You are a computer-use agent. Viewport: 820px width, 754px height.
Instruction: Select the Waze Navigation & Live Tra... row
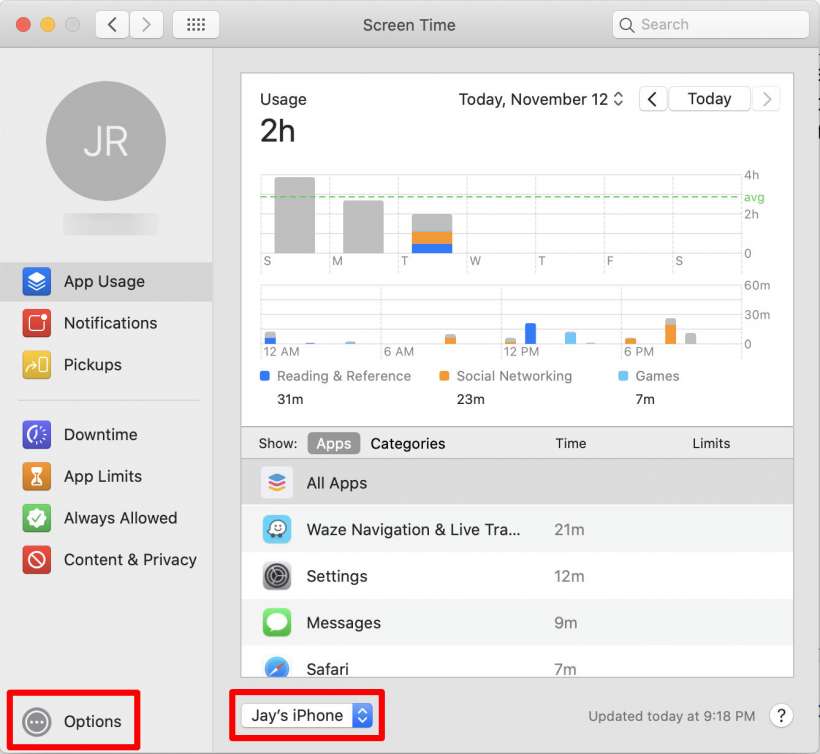[517, 529]
